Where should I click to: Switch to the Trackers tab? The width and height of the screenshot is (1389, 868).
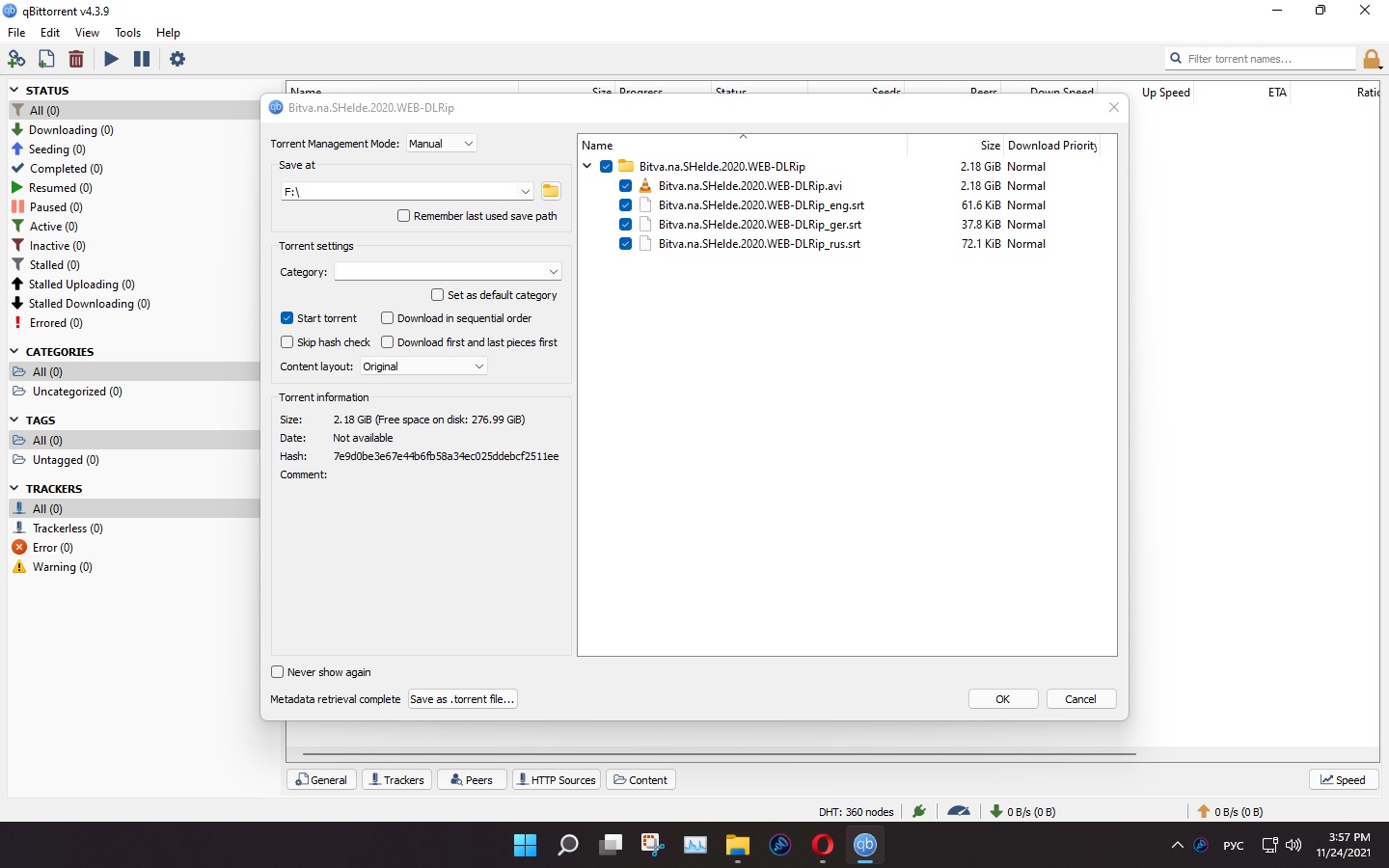tap(396, 779)
